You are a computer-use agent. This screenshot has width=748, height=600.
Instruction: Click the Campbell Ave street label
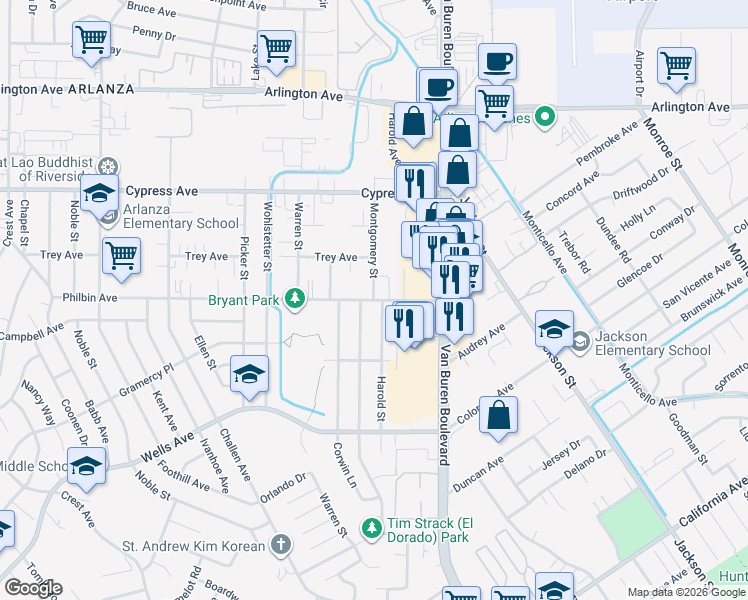click(31, 332)
